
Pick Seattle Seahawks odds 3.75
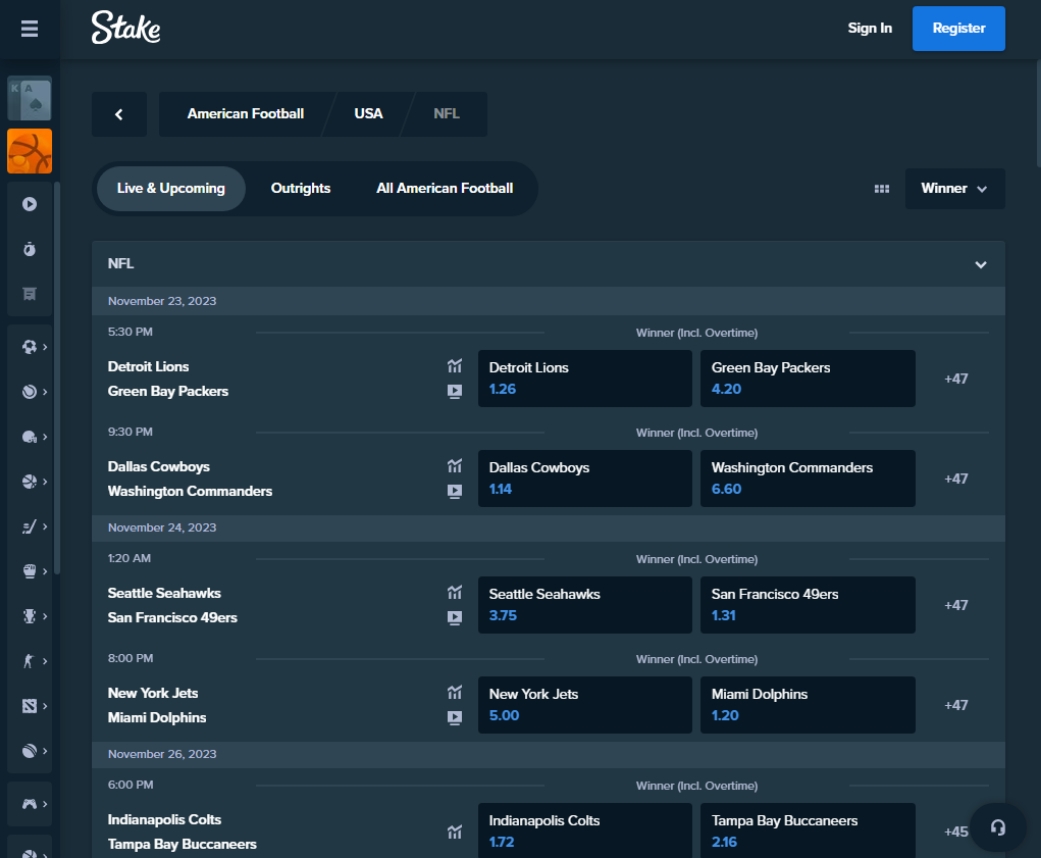click(x=585, y=605)
